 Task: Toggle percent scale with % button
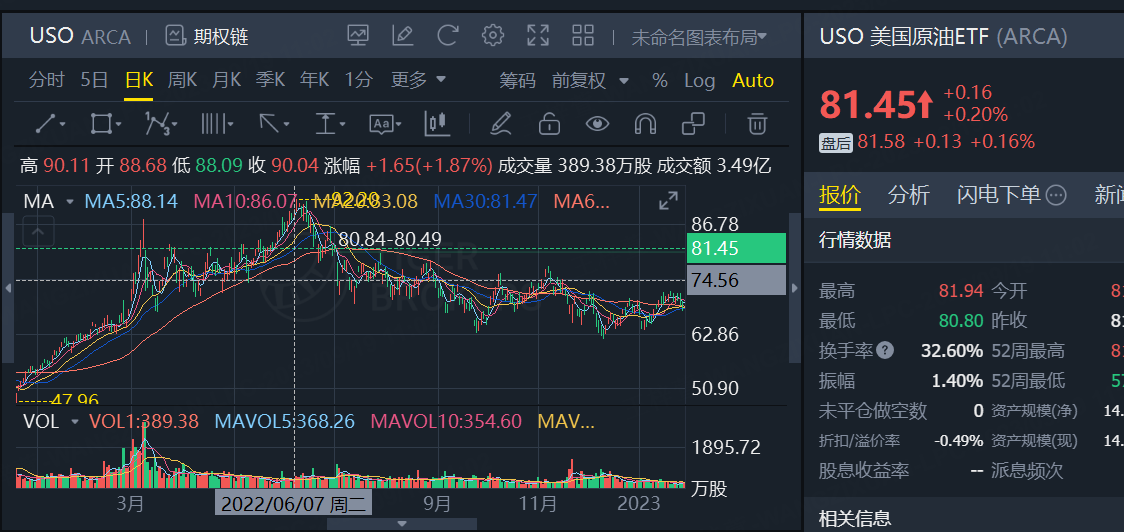(x=659, y=81)
